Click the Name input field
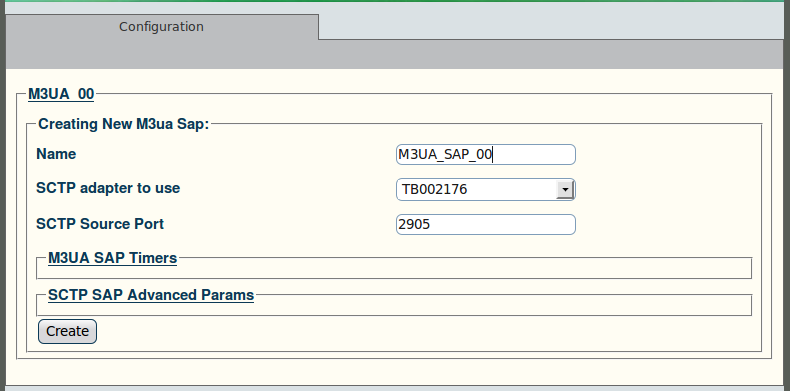 coord(485,154)
